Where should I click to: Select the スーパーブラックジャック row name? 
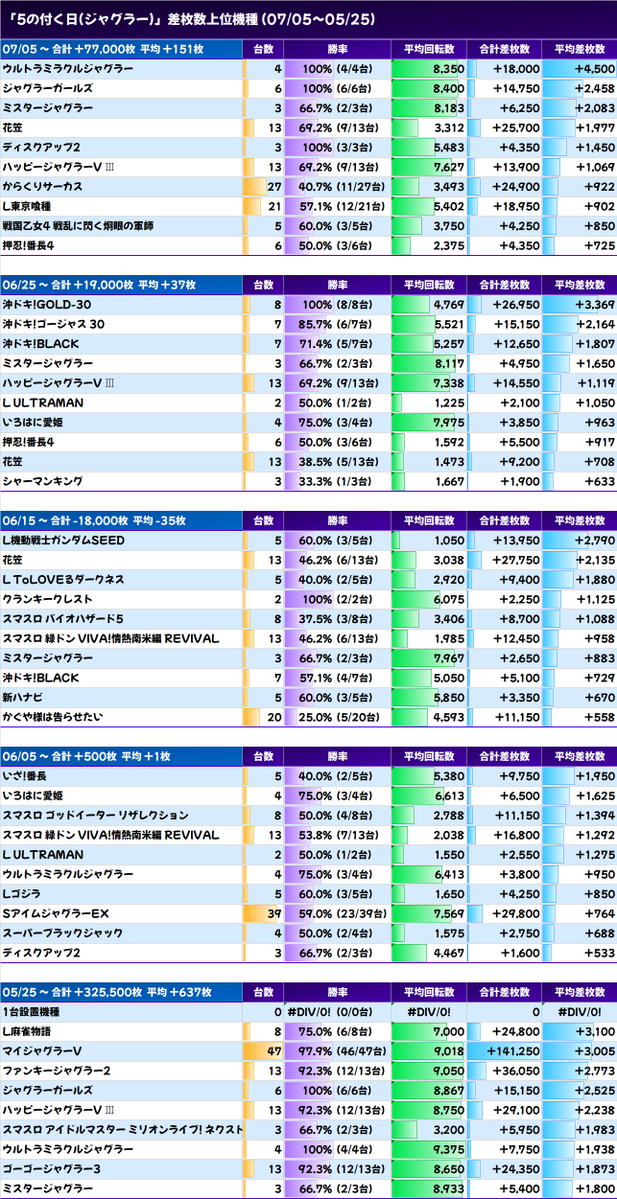(63, 933)
